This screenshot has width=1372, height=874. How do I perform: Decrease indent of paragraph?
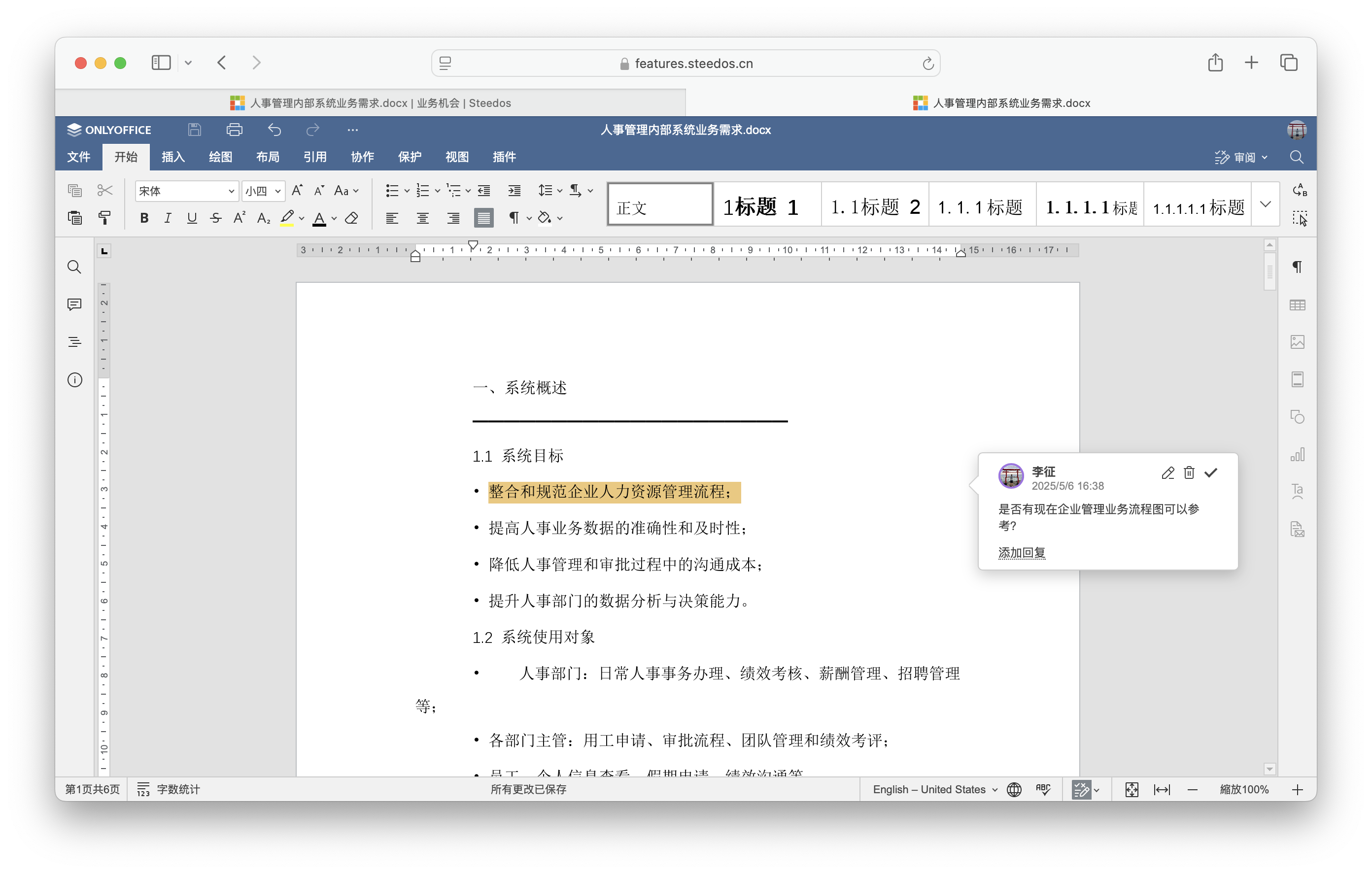(484, 190)
